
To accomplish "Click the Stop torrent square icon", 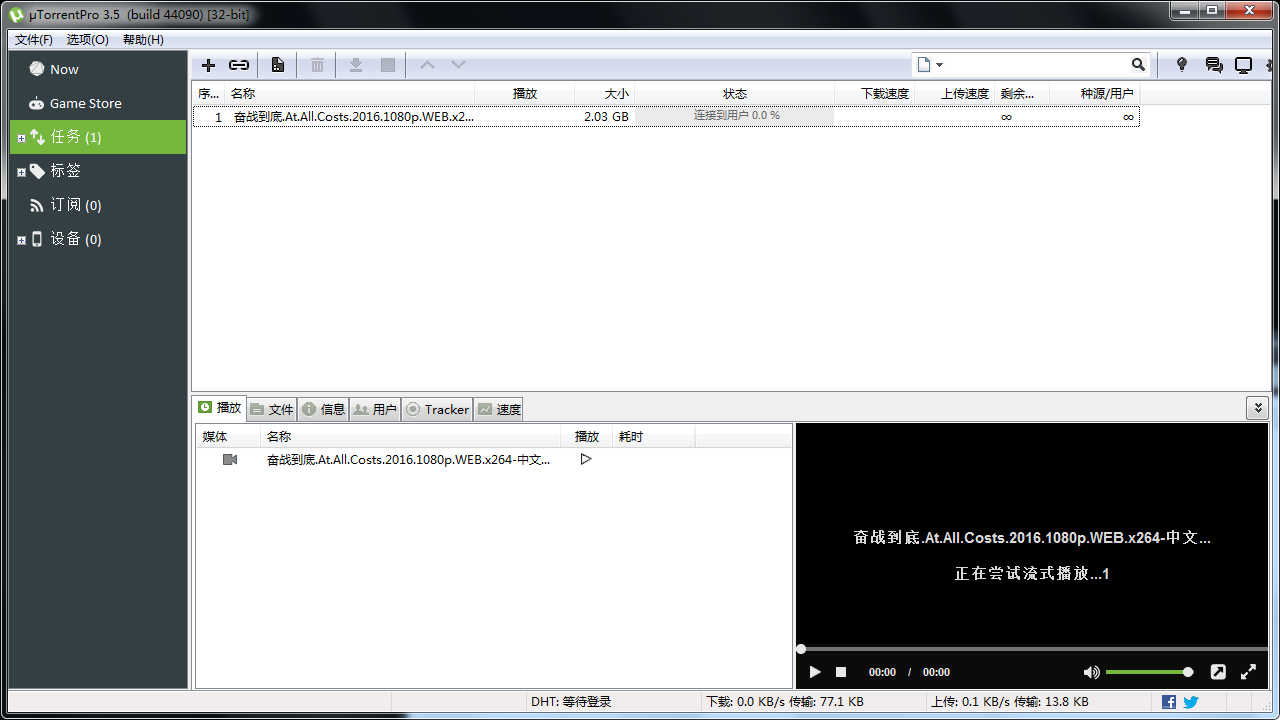I will click(388, 65).
